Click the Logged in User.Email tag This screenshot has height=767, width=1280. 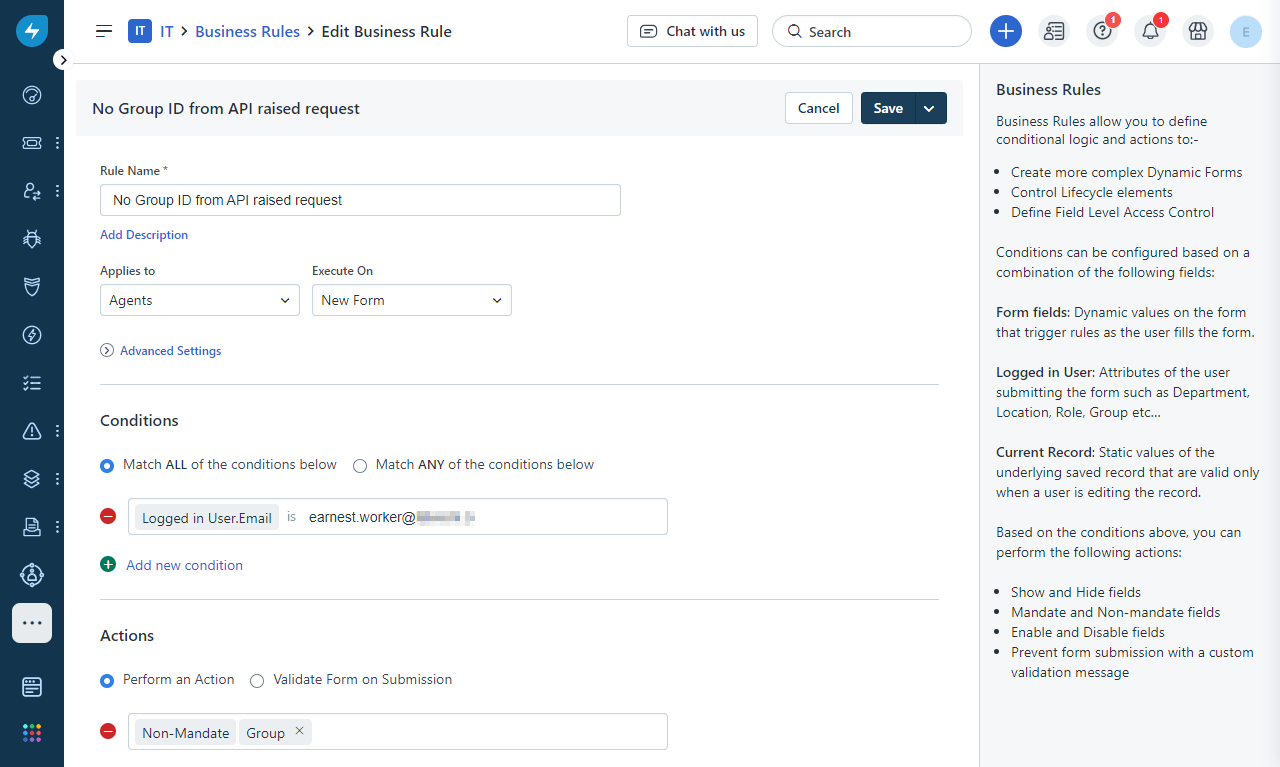207,517
